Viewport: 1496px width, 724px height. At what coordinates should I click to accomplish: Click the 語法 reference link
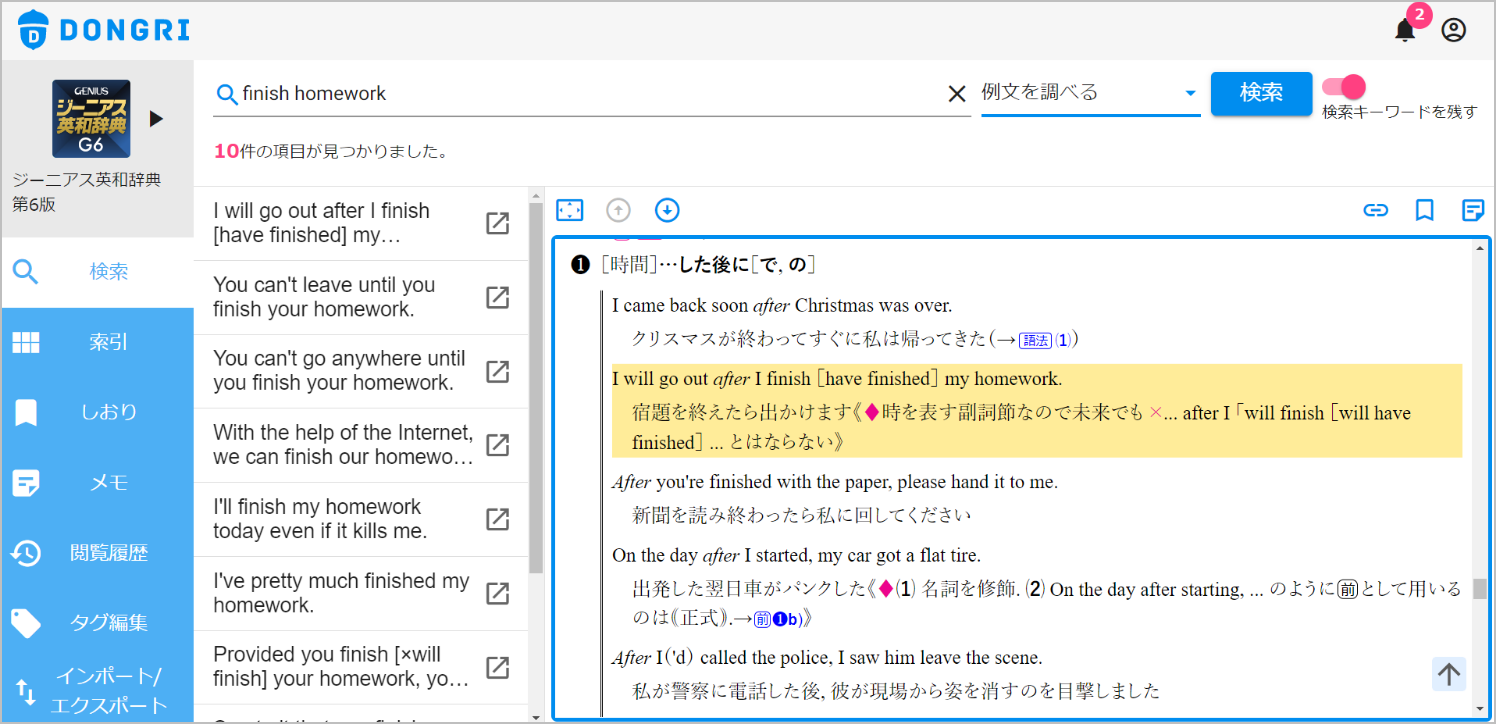tap(1036, 340)
